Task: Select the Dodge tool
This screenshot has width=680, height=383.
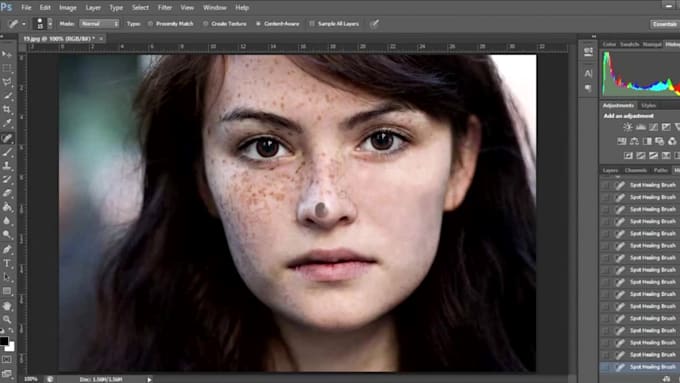Action: pyautogui.click(x=7, y=235)
